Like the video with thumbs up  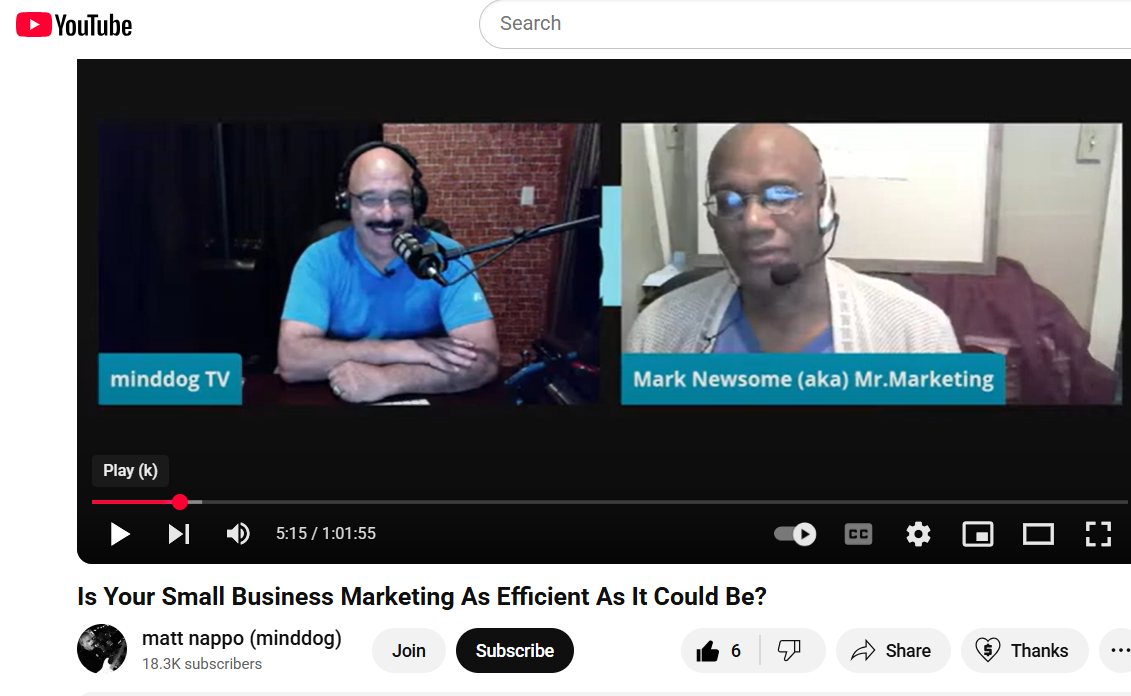(x=720, y=651)
